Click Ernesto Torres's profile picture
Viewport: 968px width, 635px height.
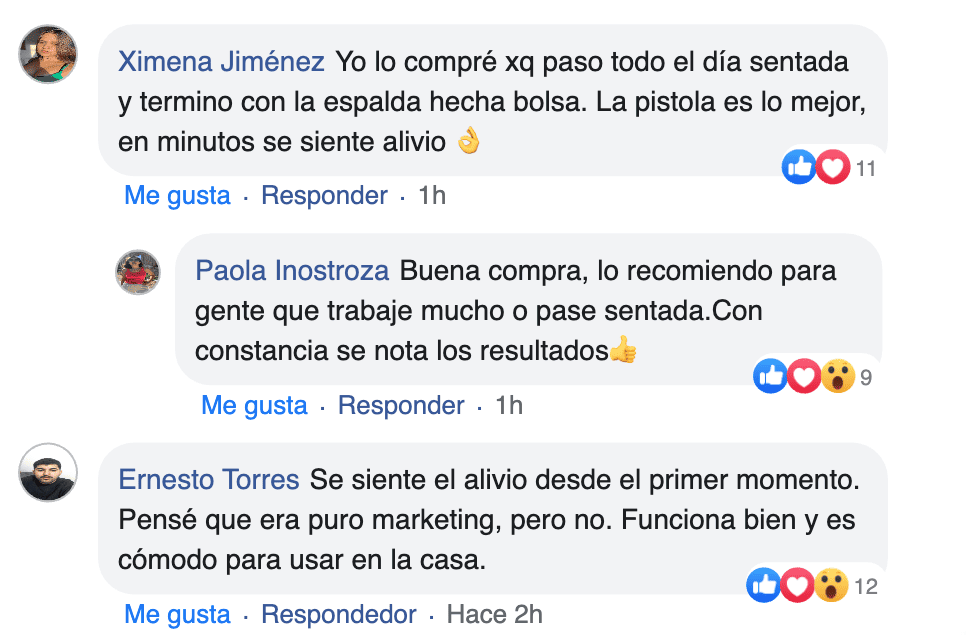[48, 472]
